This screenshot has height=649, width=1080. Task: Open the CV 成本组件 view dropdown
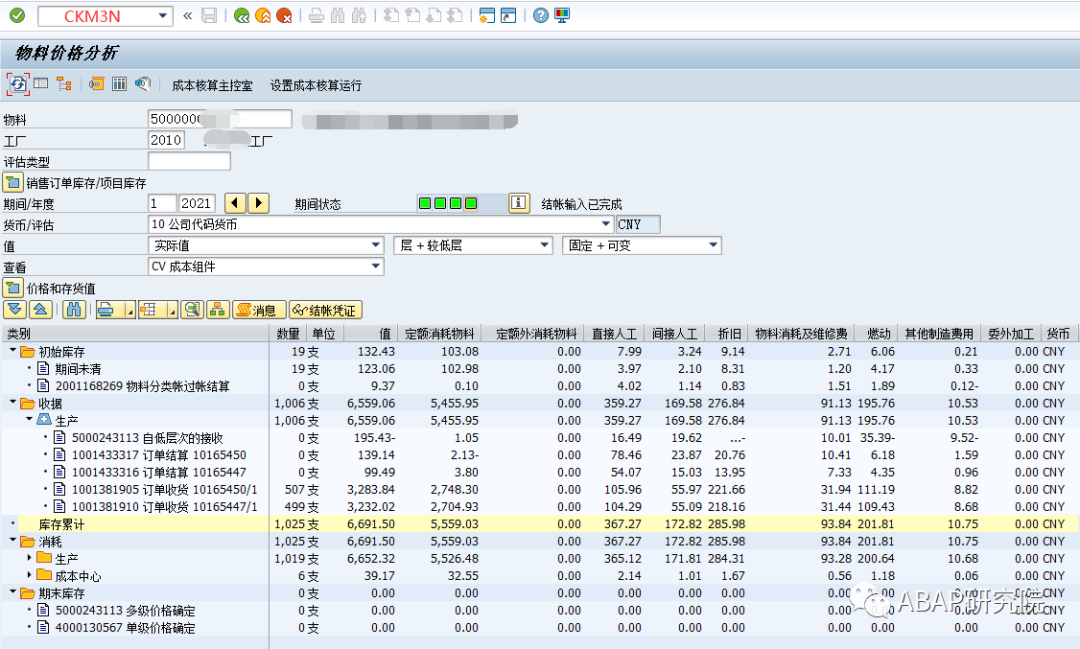point(374,265)
